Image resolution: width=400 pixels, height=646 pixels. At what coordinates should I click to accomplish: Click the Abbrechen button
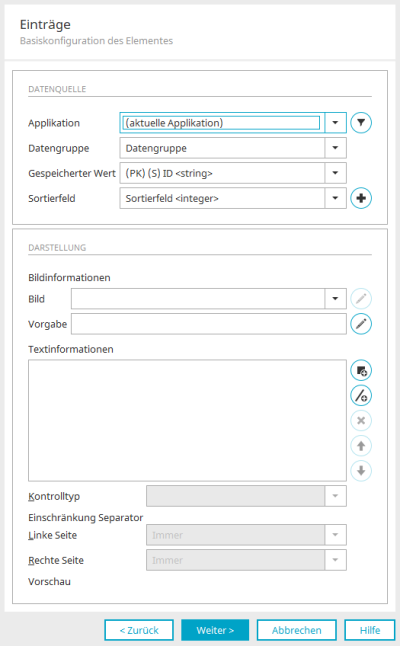click(x=297, y=630)
